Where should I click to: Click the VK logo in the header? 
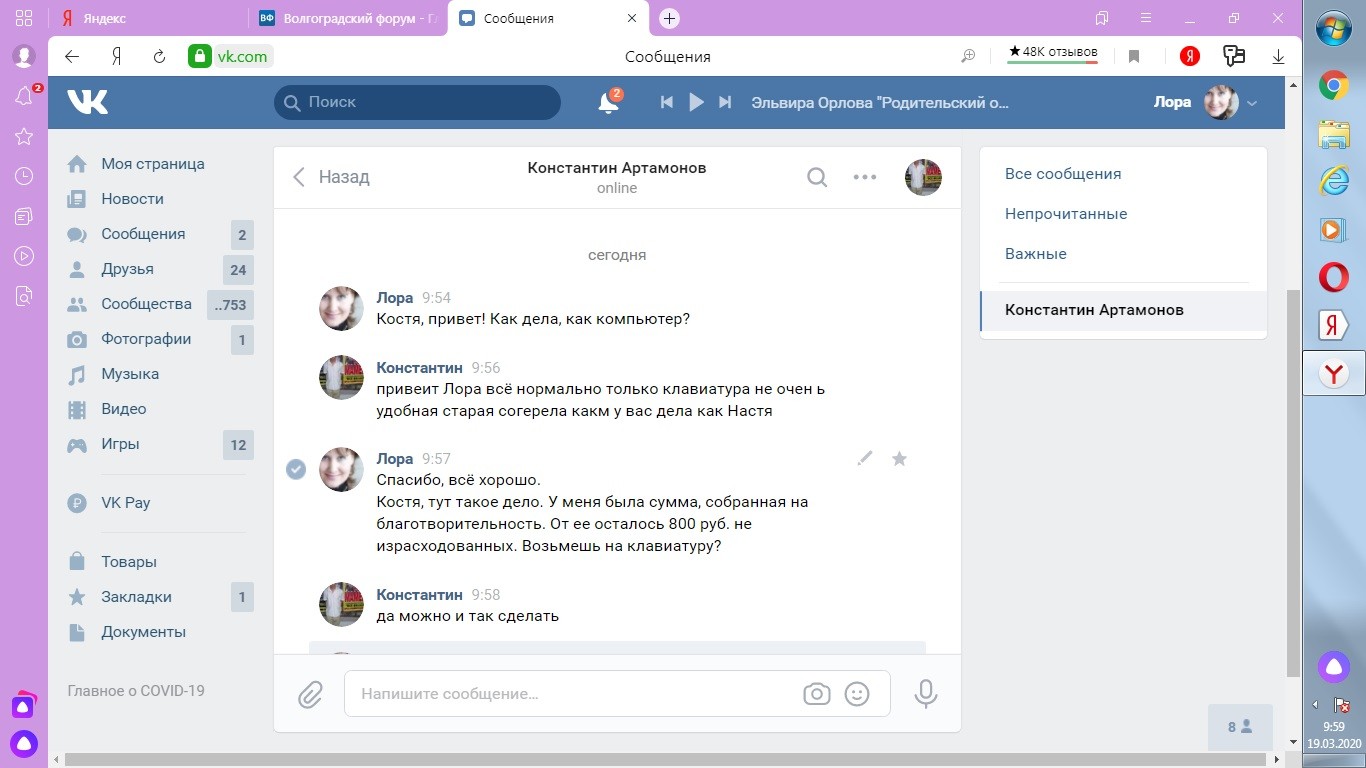coord(88,102)
